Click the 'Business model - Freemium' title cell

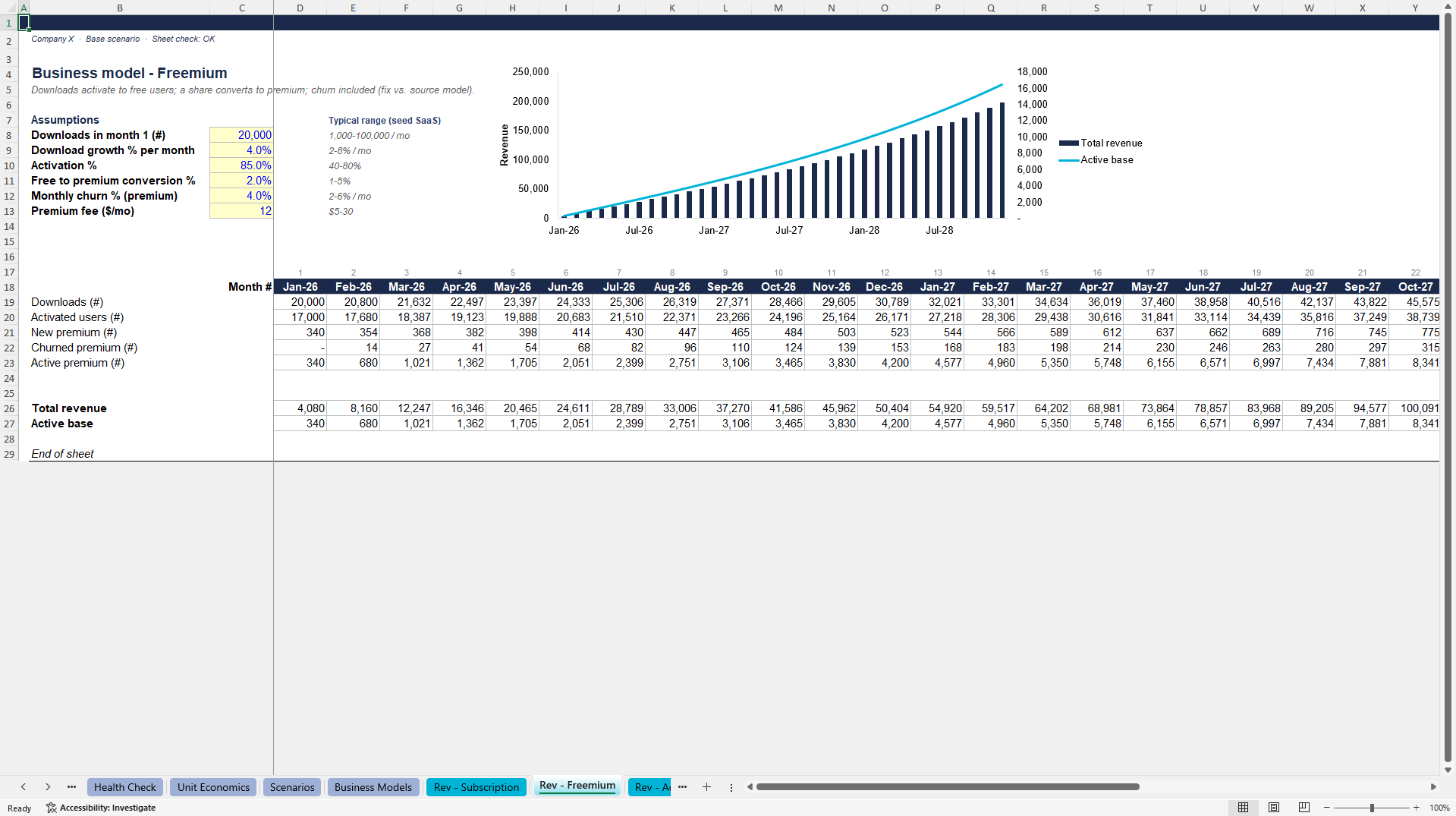[x=129, y=73]
